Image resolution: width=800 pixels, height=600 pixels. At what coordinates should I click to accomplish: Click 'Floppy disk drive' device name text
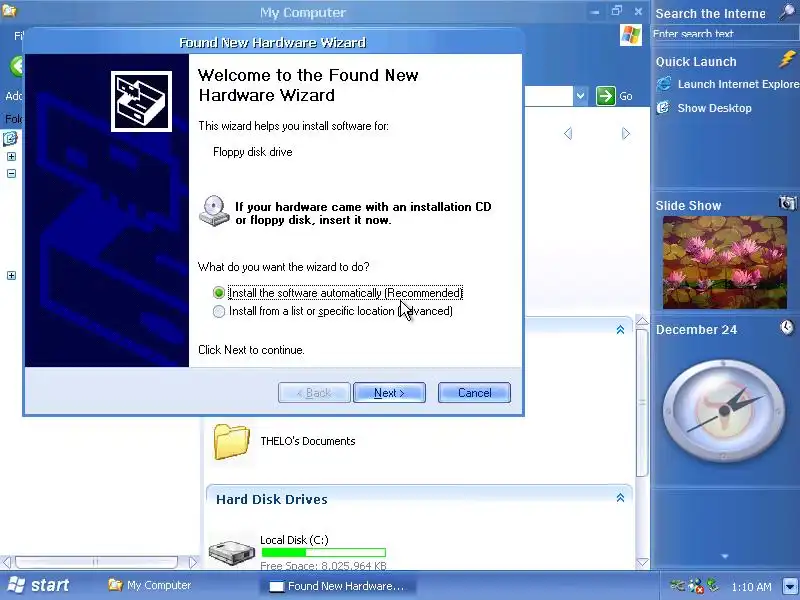click(253, 152)
